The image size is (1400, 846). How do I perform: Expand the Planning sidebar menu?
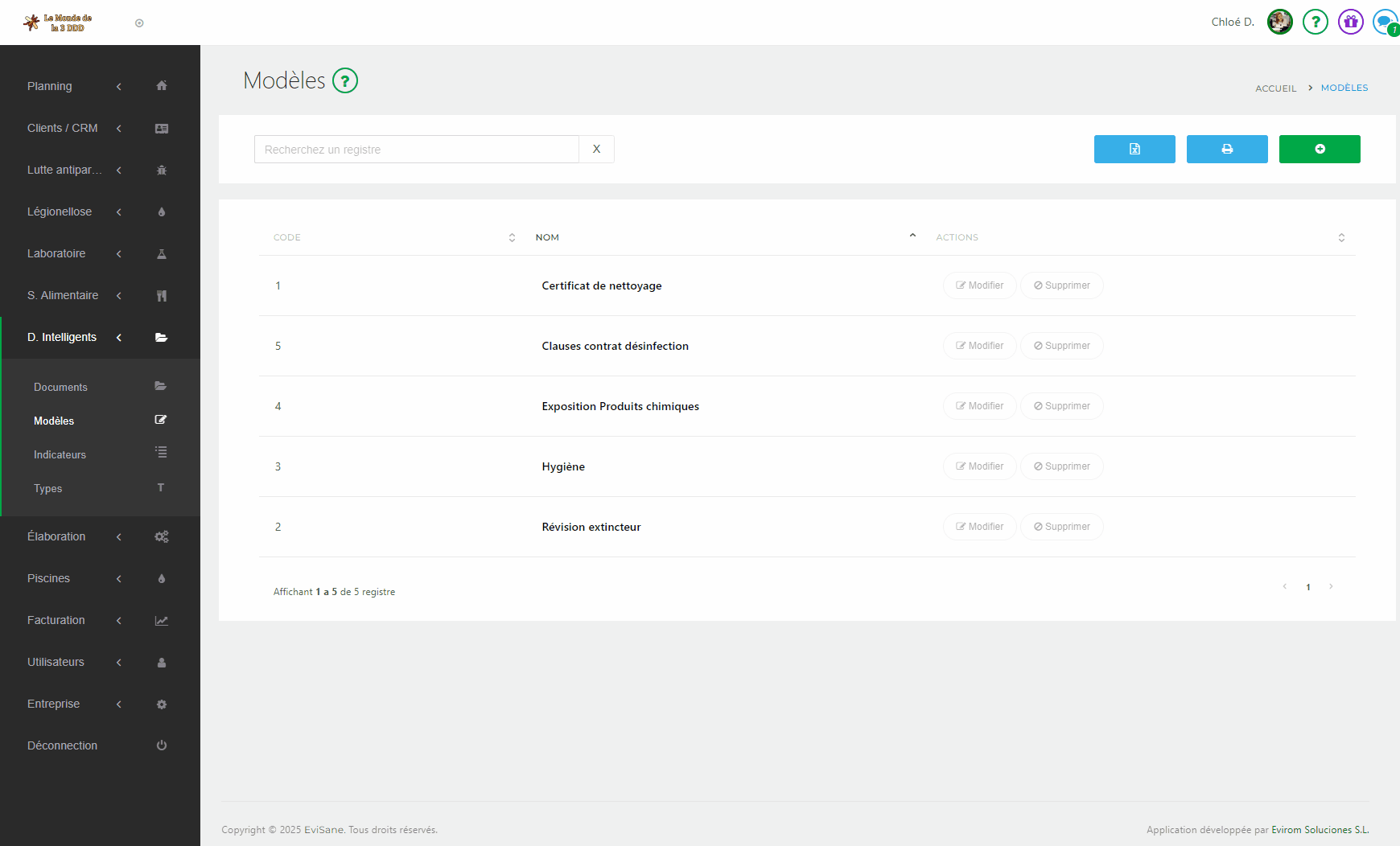click(x=72, y=86)
